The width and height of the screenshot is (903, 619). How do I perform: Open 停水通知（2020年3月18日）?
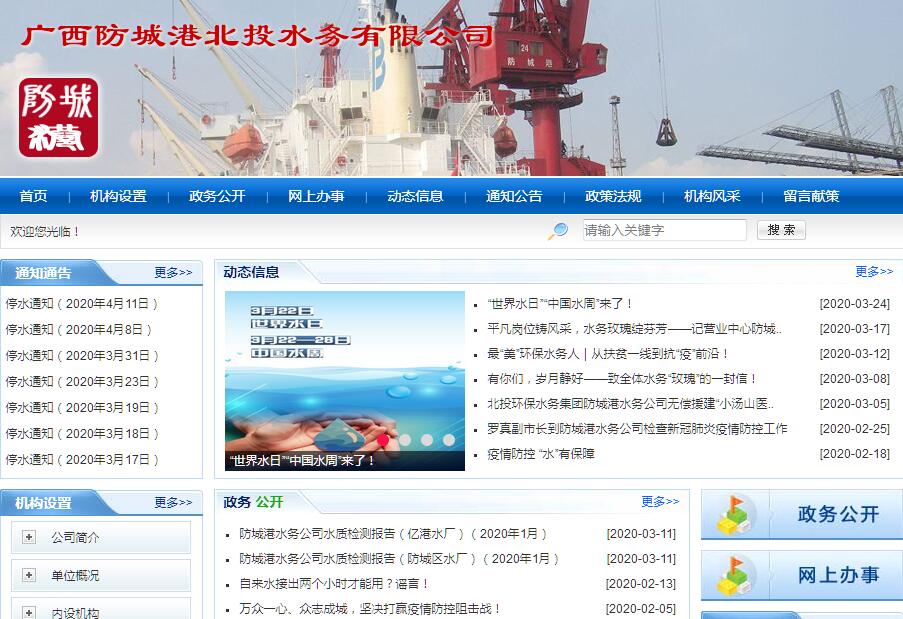tap(82, 433)
